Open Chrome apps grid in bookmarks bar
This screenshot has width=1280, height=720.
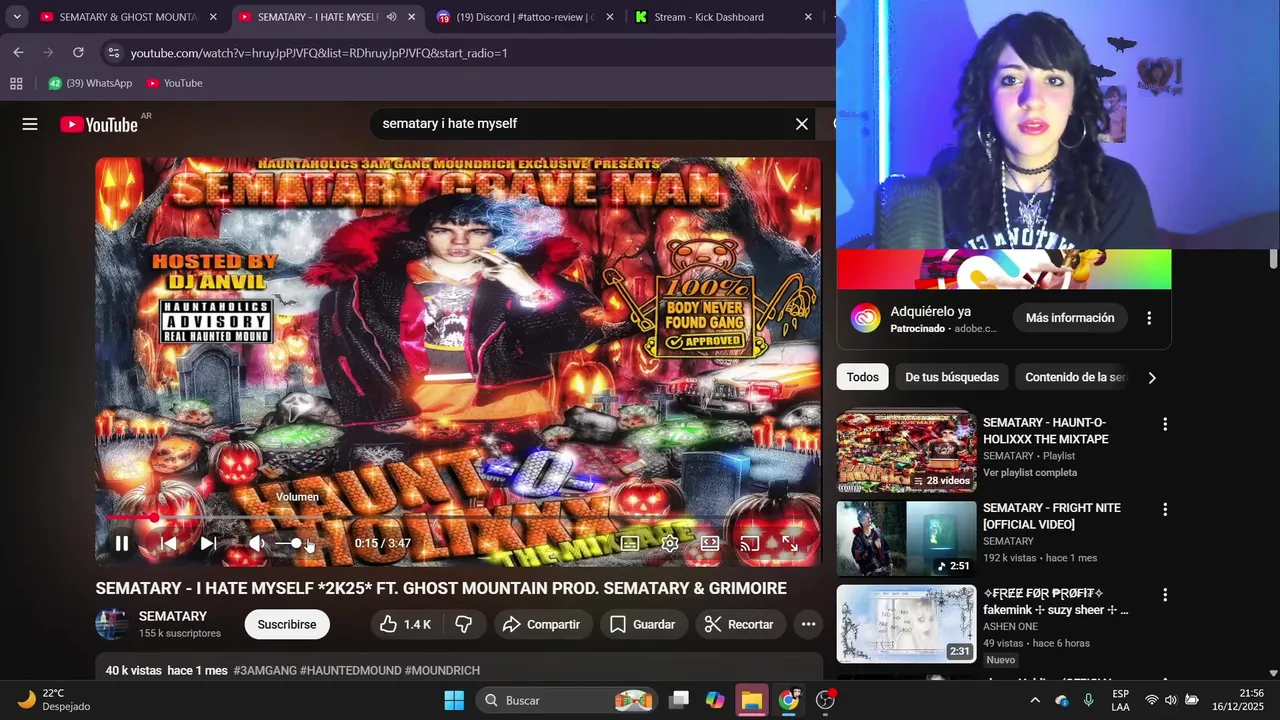coord(16,83)
